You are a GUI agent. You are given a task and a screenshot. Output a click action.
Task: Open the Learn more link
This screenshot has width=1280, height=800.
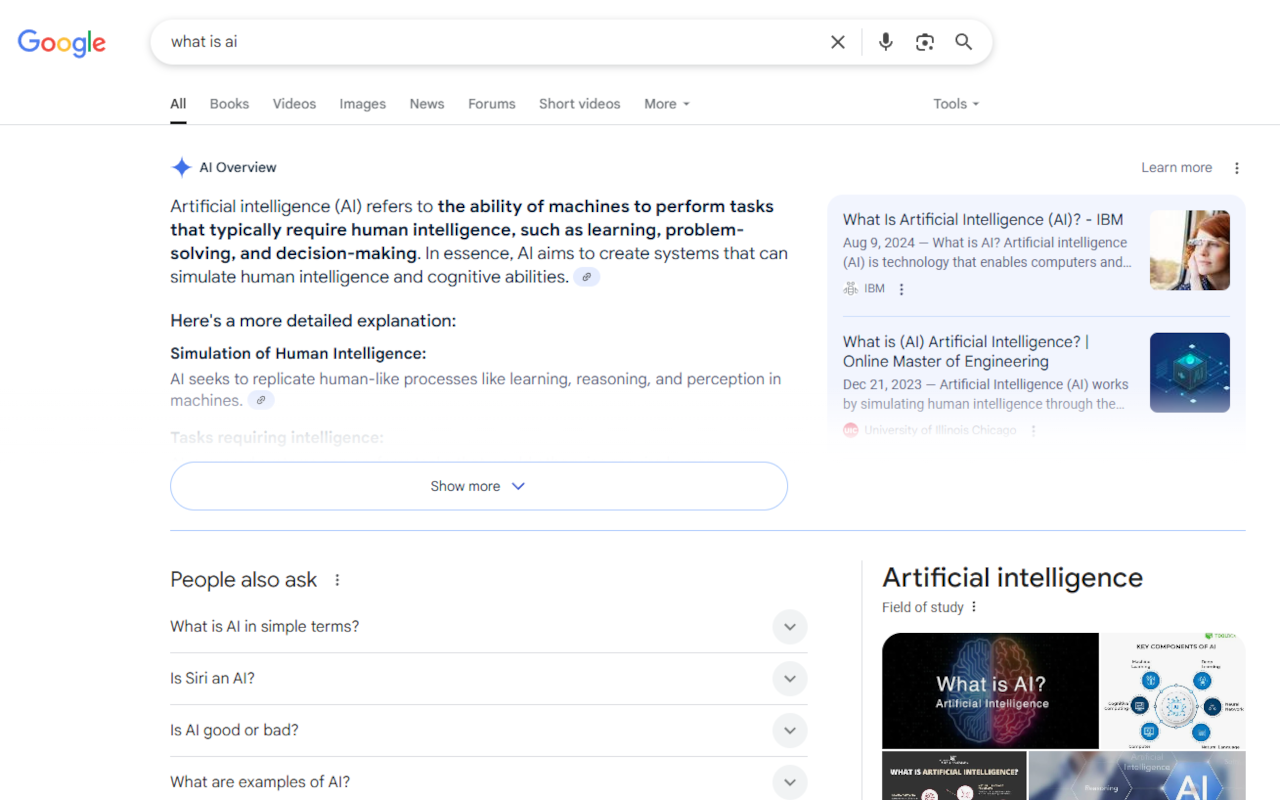coord(1176,167)
